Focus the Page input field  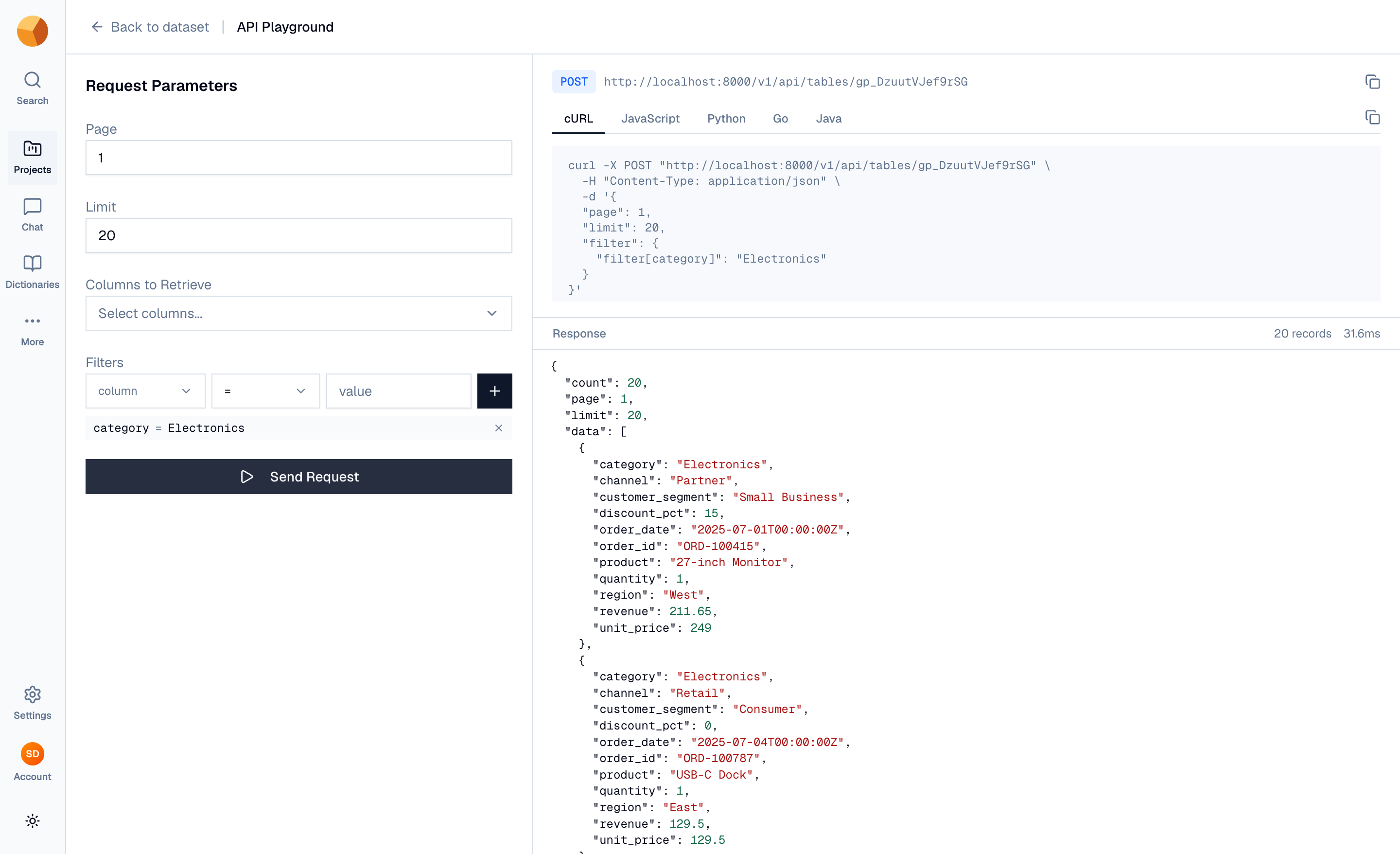coord(298,158)
